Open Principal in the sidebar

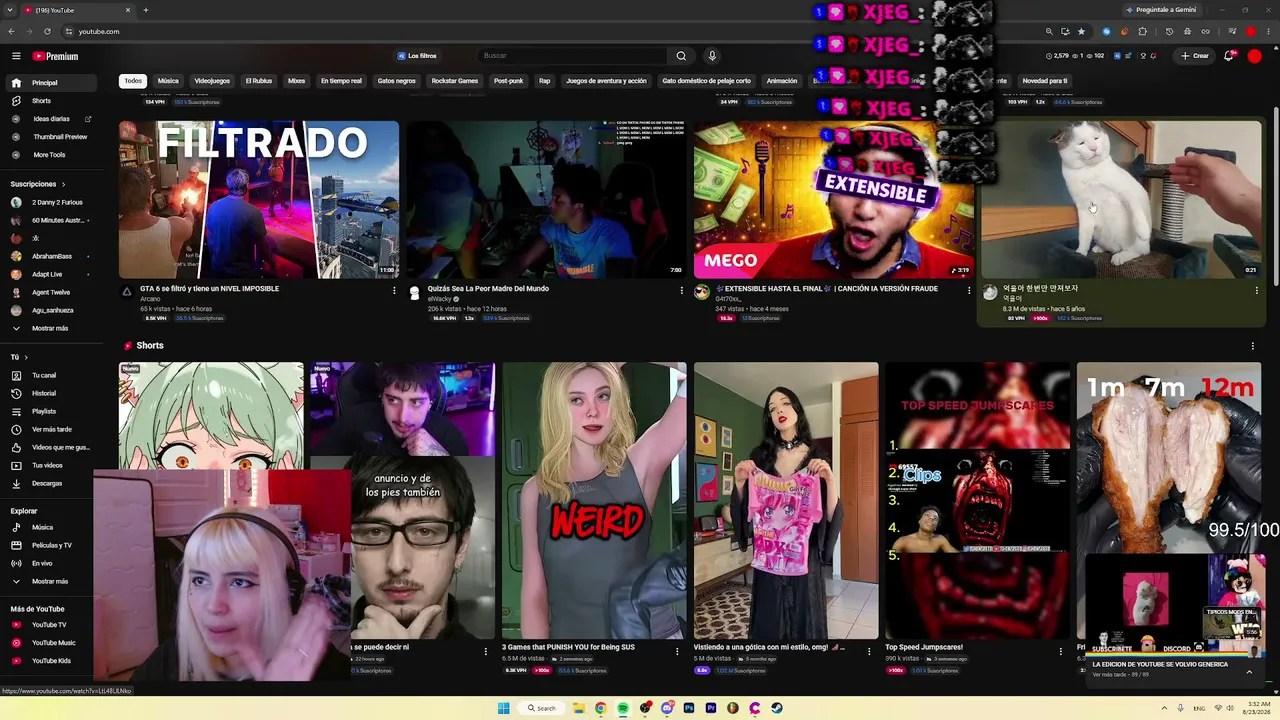click(54, 83)
